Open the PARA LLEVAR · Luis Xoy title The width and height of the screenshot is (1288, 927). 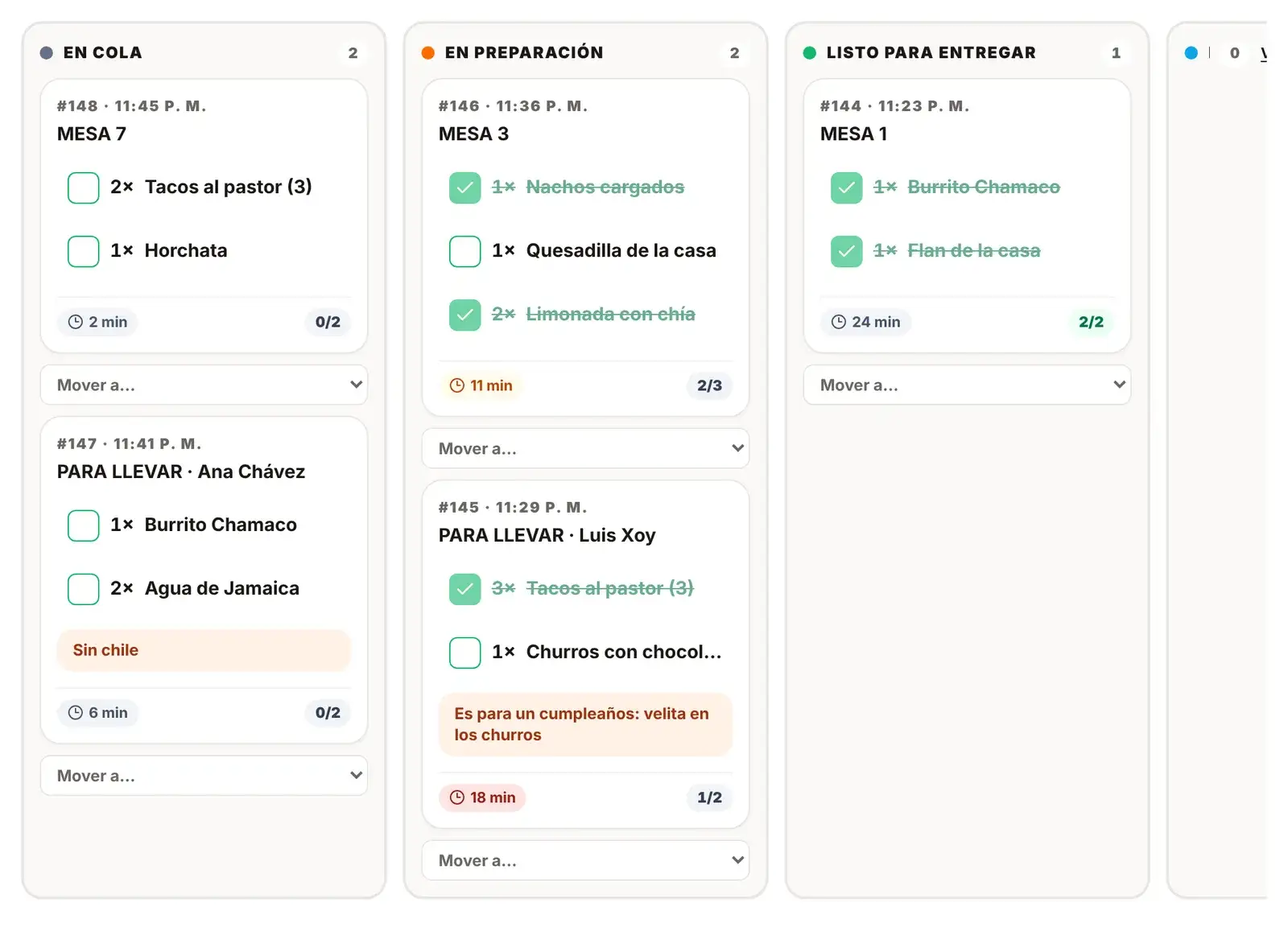547,536
